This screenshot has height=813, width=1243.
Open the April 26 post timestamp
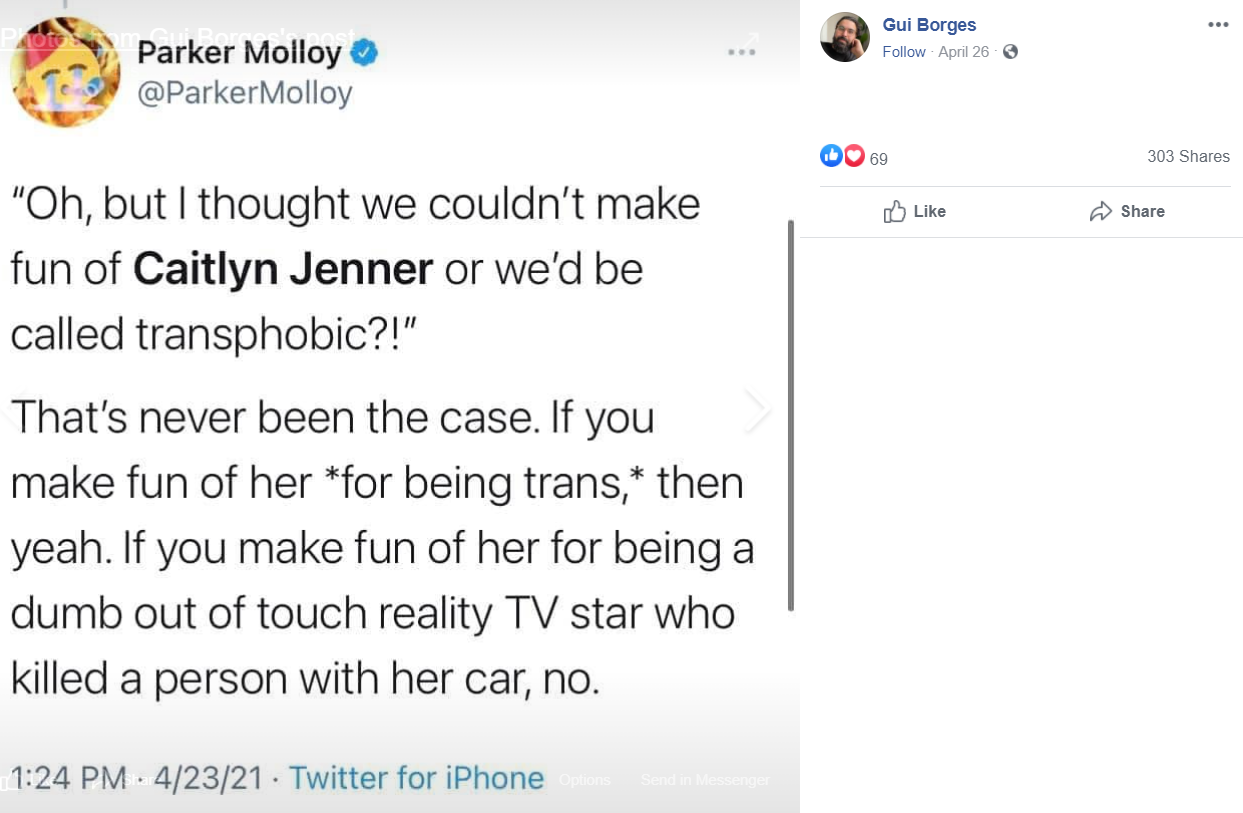[963, 52]
